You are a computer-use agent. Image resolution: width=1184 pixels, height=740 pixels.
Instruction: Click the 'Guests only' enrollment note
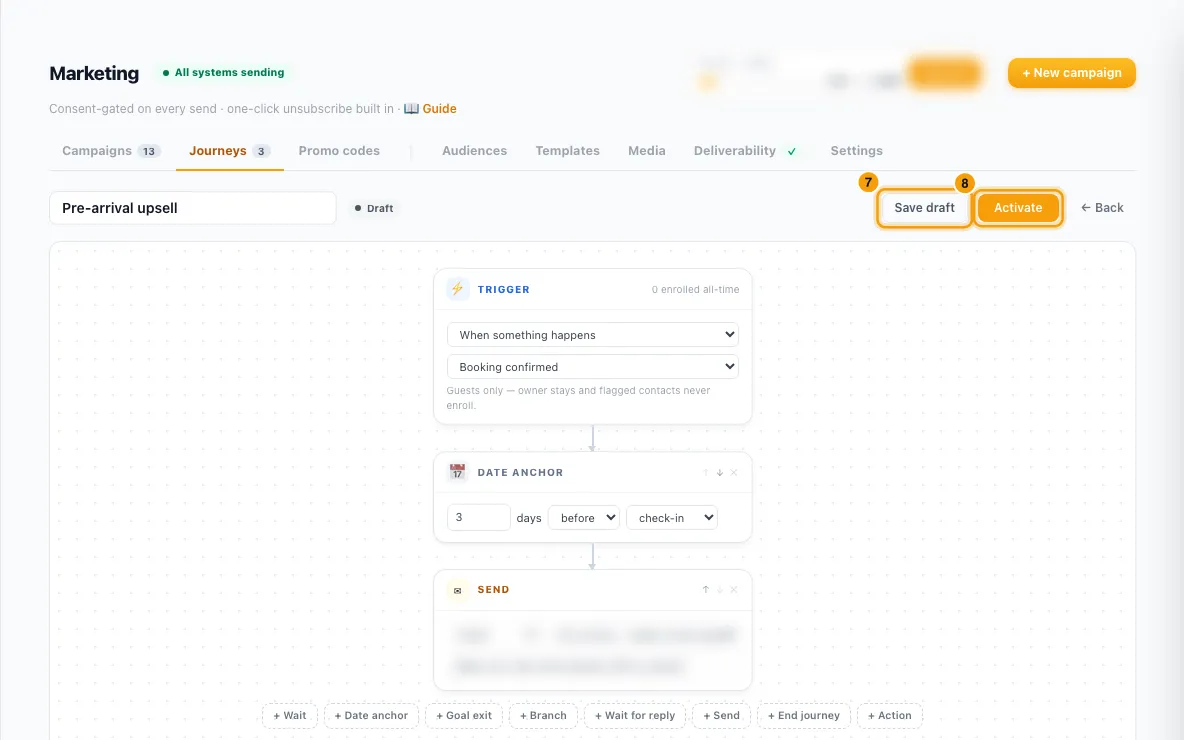pos(578,398)
